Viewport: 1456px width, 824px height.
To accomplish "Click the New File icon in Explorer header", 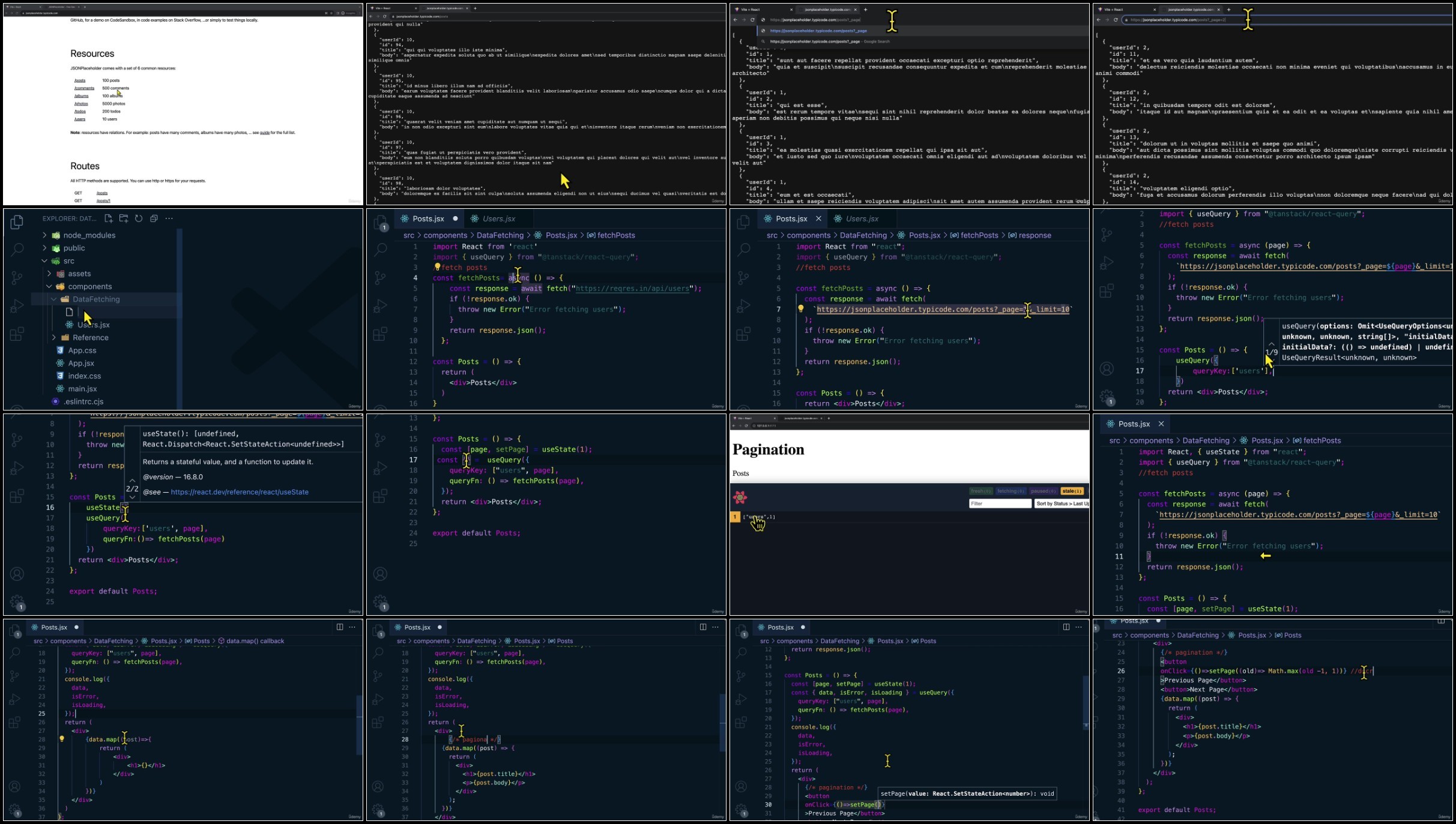I will tap(108, 218).
